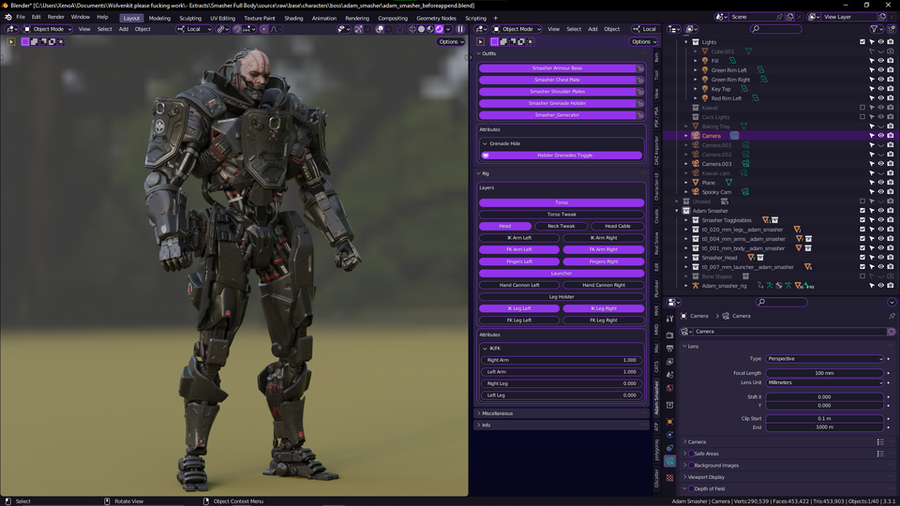The height and width of the screenshot is (506, 900).
Task: Open the Output properties tab icon
Action: pyautogui.click(x=670, y=348)
